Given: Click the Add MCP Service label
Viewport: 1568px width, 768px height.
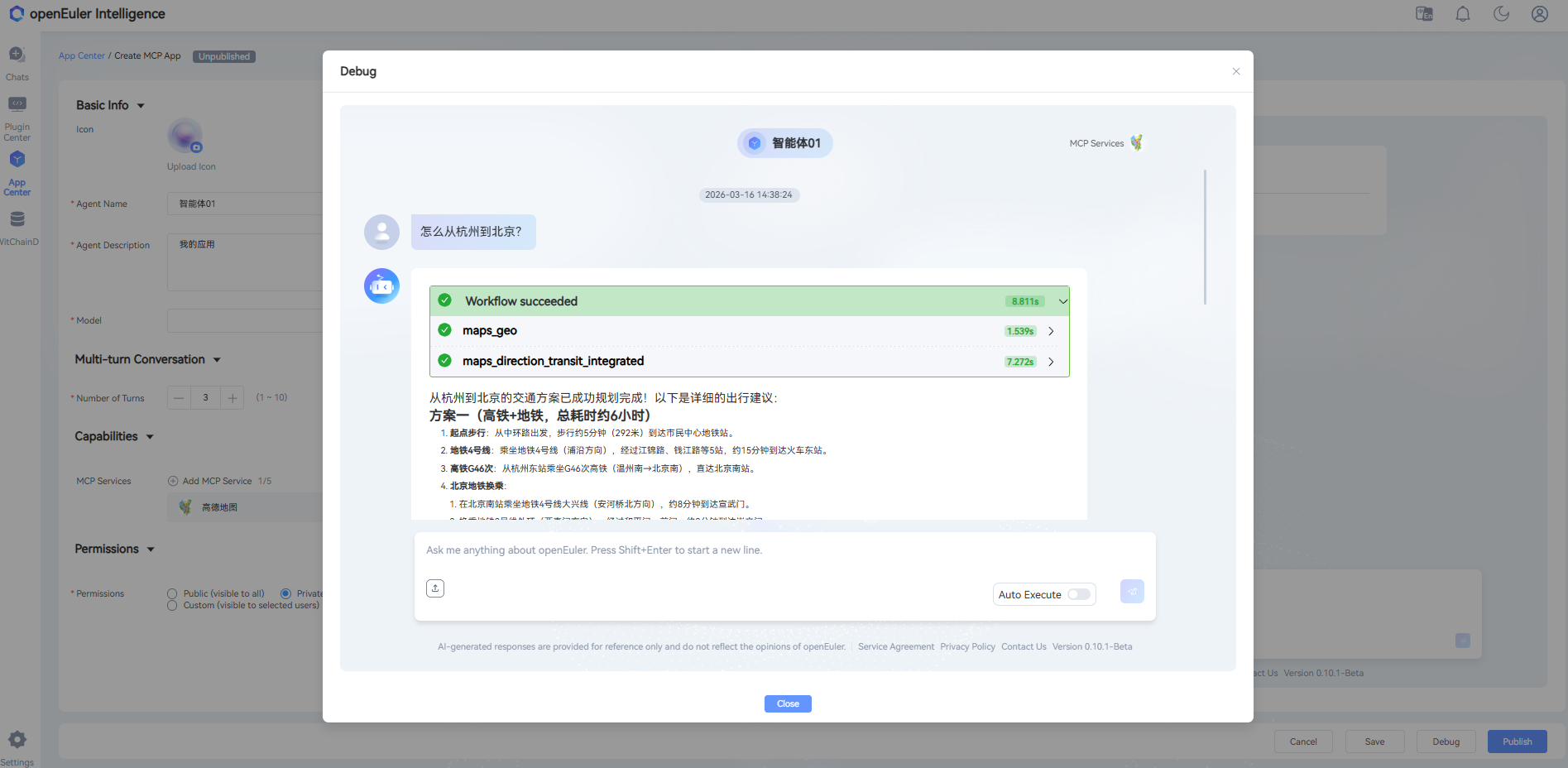Looking at the screenshot, I should point(217,481).
